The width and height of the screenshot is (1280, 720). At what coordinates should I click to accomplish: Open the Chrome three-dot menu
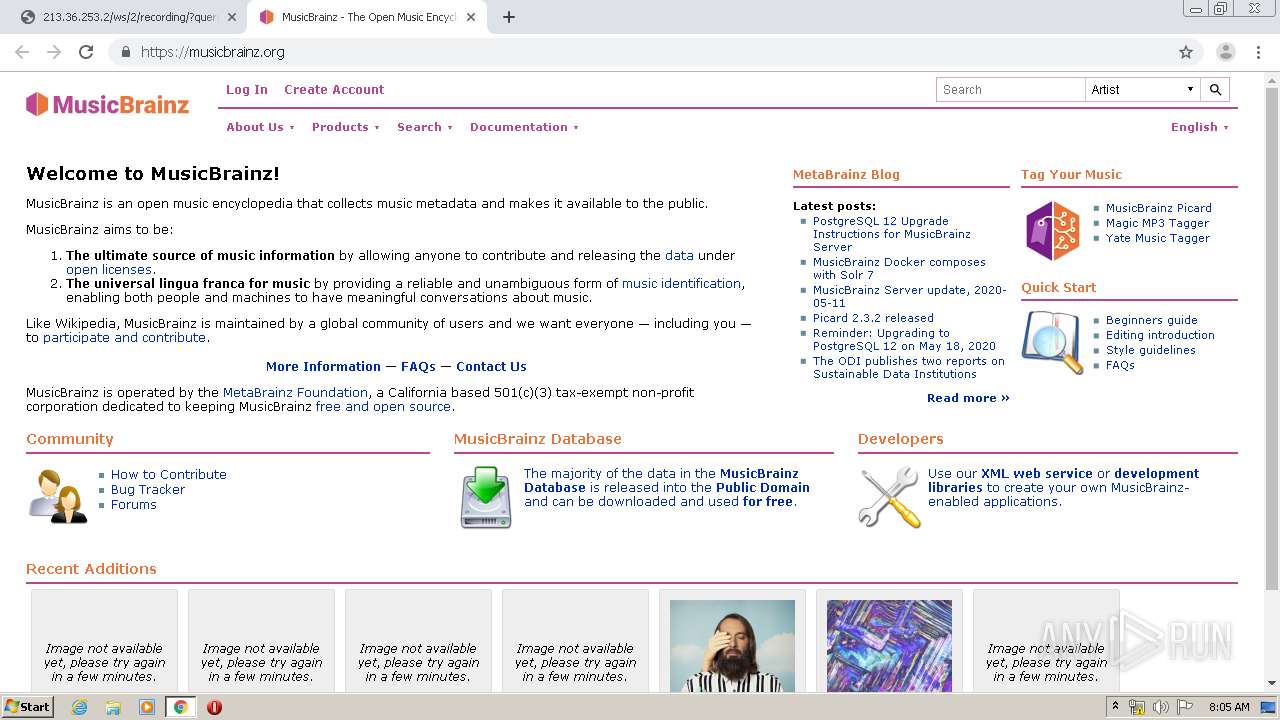coord(1258,52)
